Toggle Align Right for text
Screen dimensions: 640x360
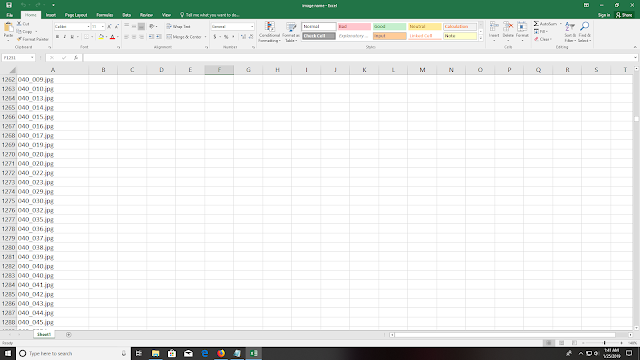point(141,37)
